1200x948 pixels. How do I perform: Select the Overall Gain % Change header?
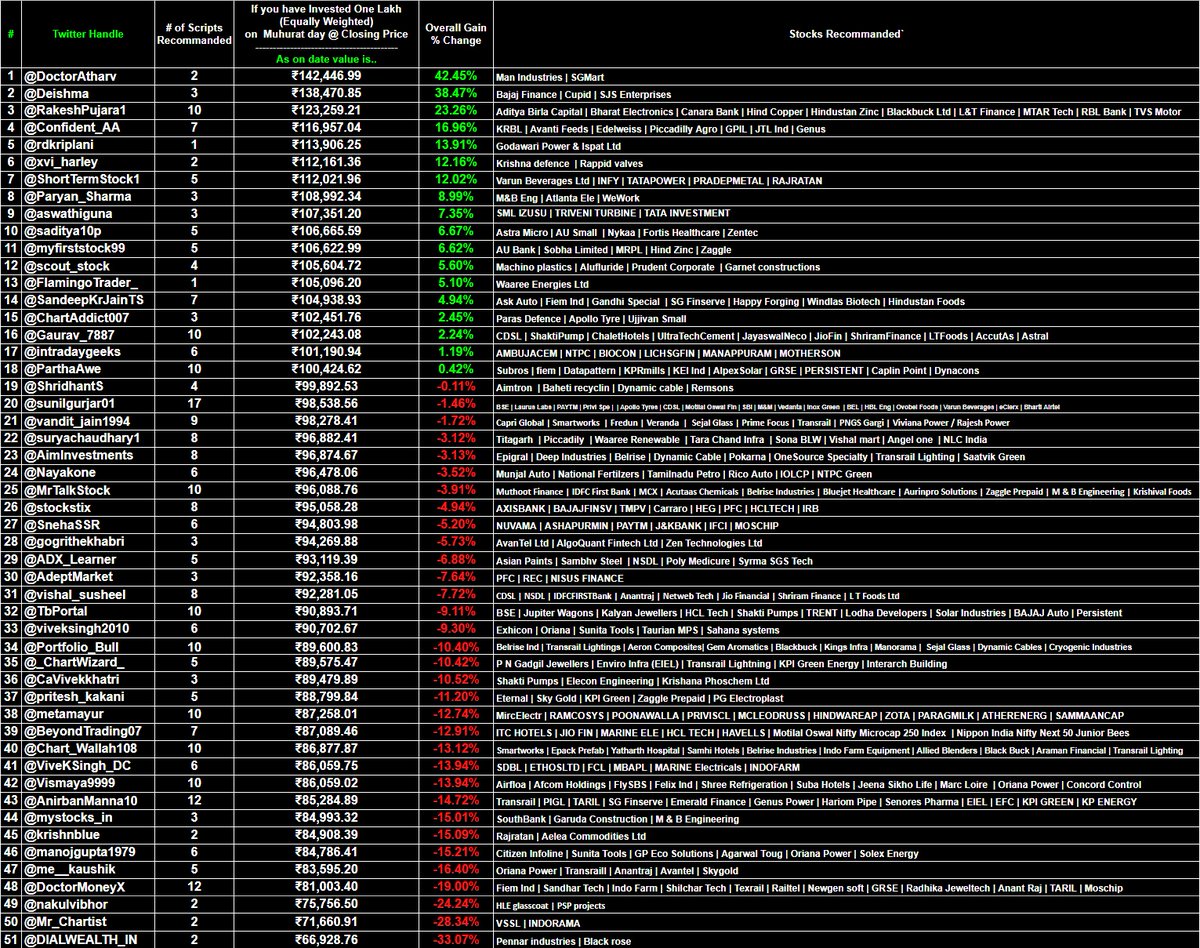tap(455, 34)
